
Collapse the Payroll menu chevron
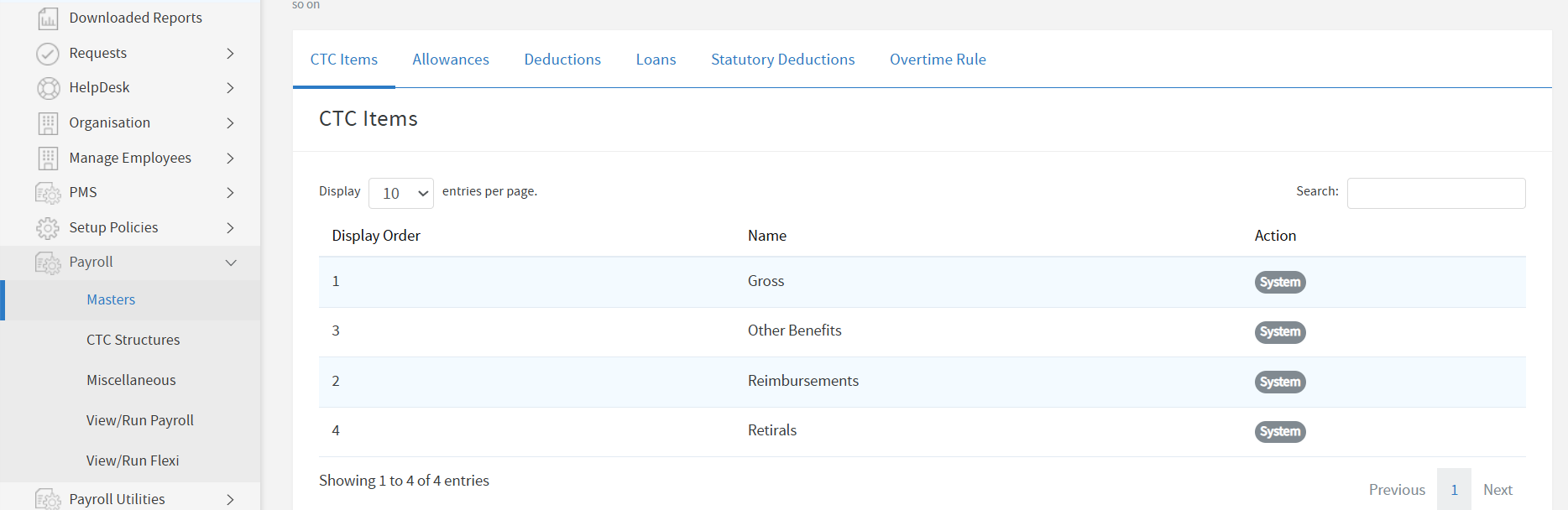[231, 263]
